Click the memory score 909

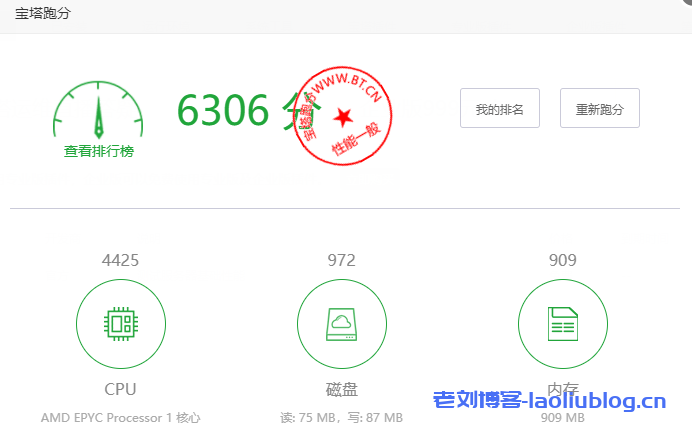pyautogui.click(x=563, y=261)
